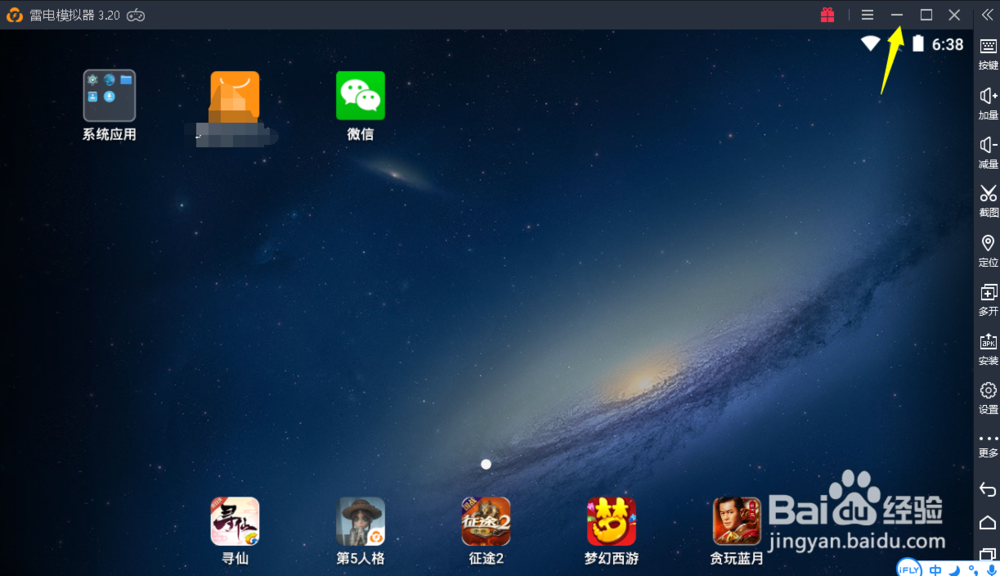Toggle the iFLY moon night-mode icon
Viewport: 1000px width, 576px height.
955,570
